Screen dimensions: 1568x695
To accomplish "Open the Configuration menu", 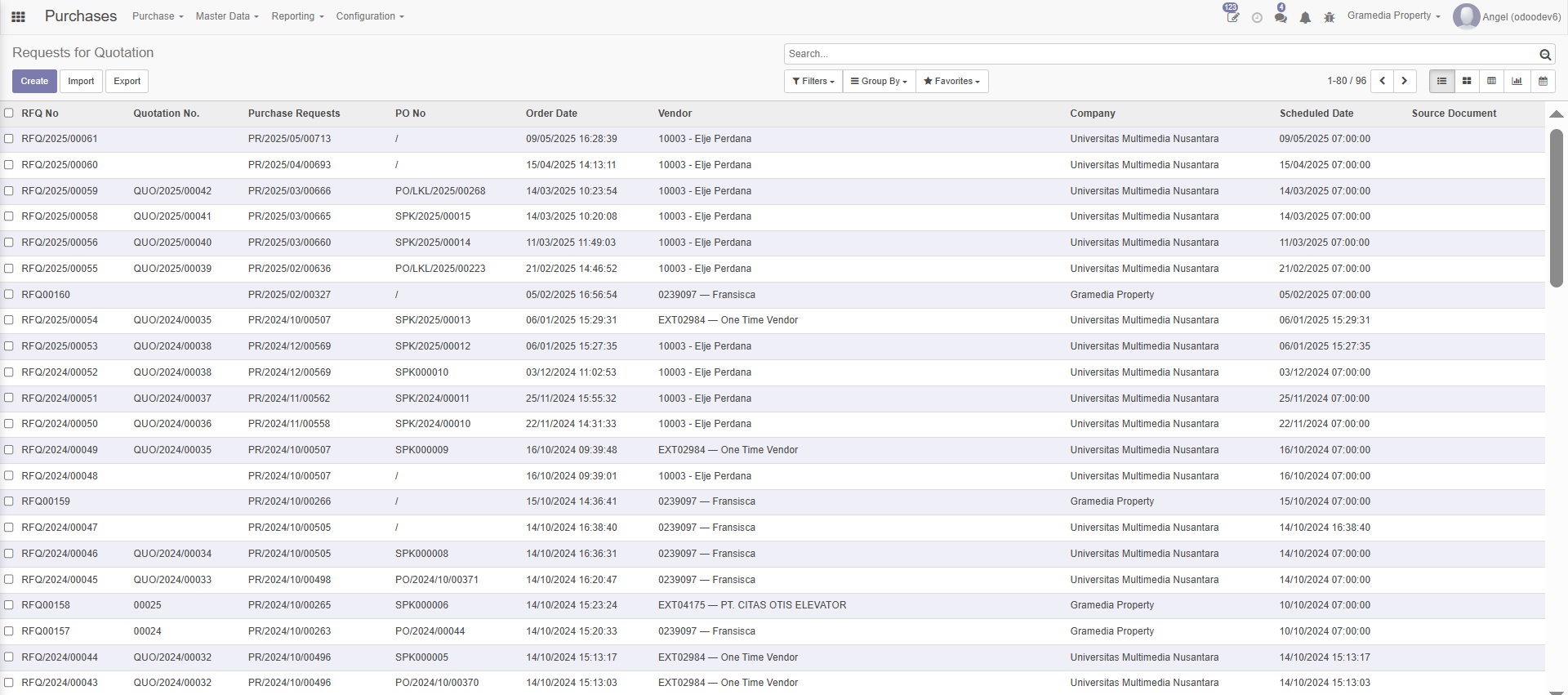I will pos(370,16).
